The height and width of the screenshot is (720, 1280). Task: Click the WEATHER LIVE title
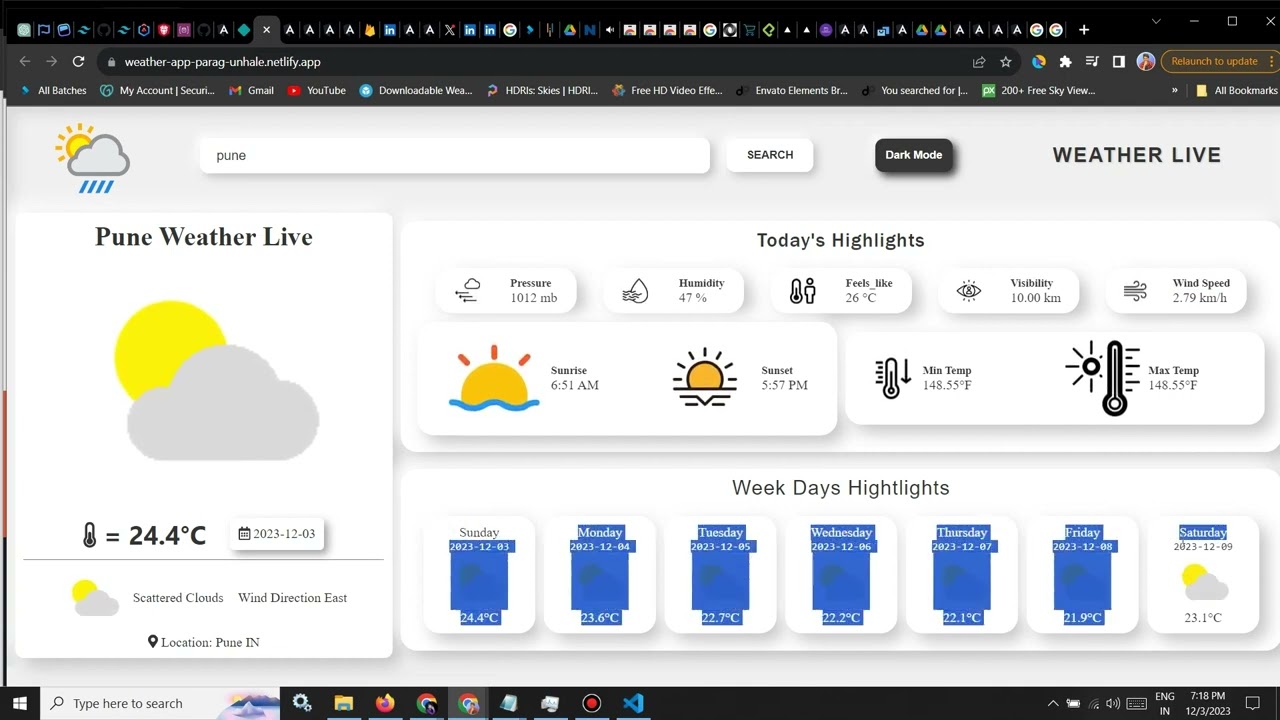coord(1137,155)
